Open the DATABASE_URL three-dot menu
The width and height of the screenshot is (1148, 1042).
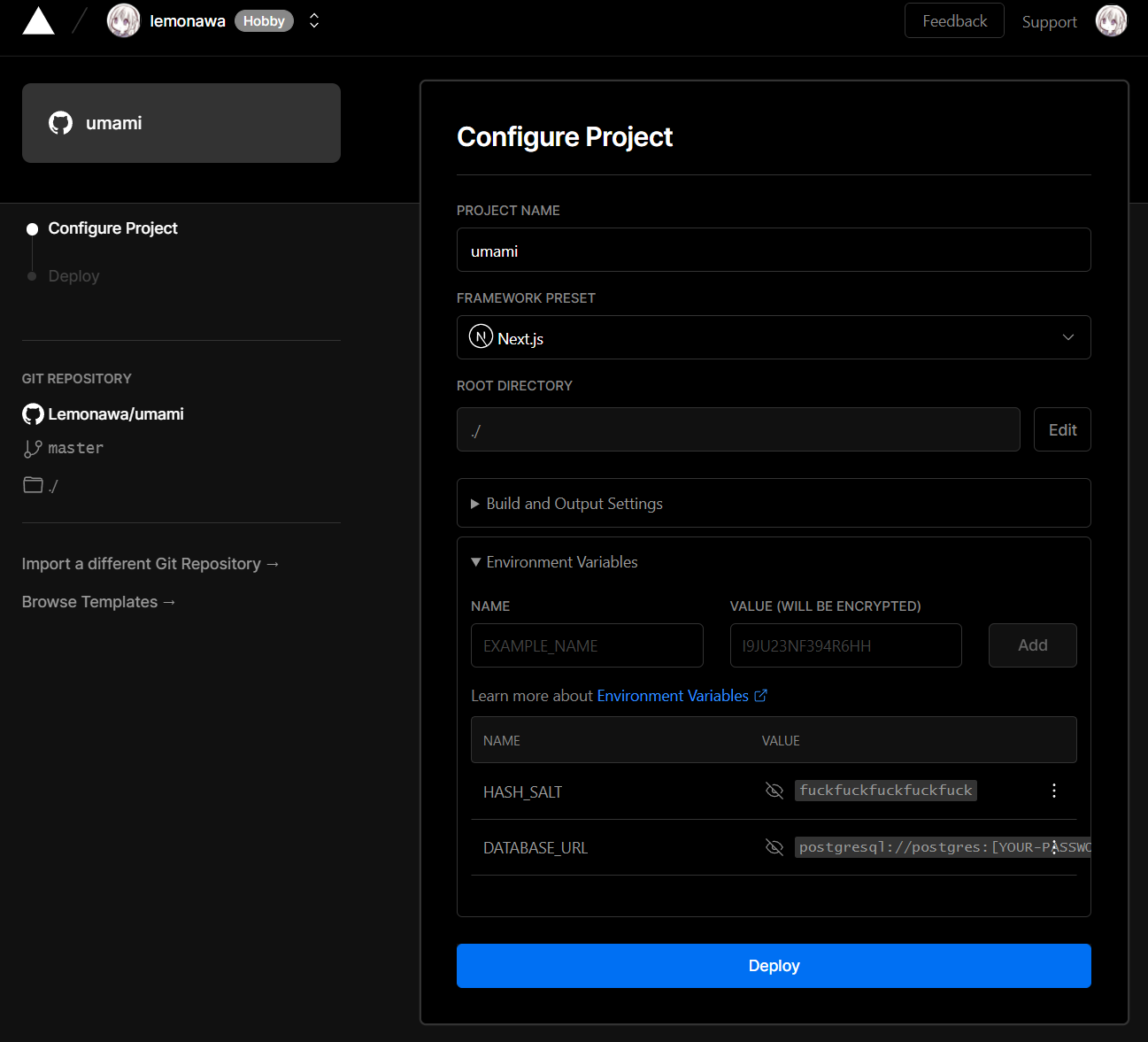pos(1053,847)
